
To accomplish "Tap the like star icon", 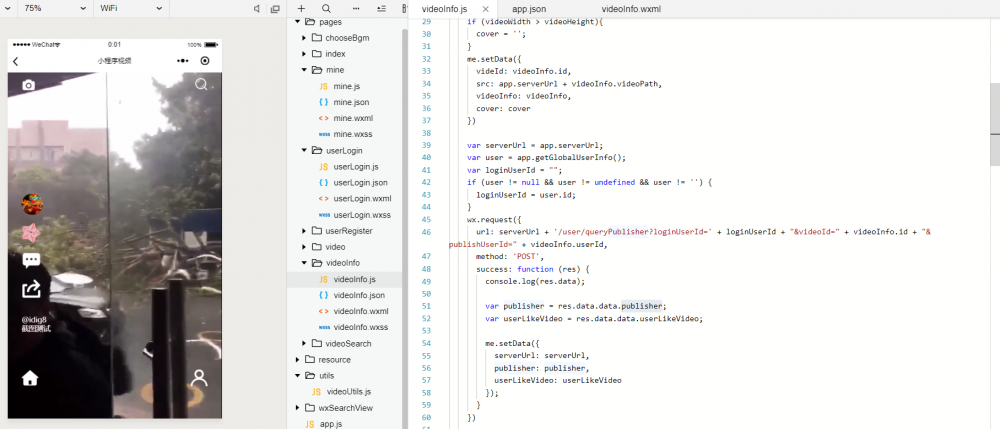I will [31, 233].
